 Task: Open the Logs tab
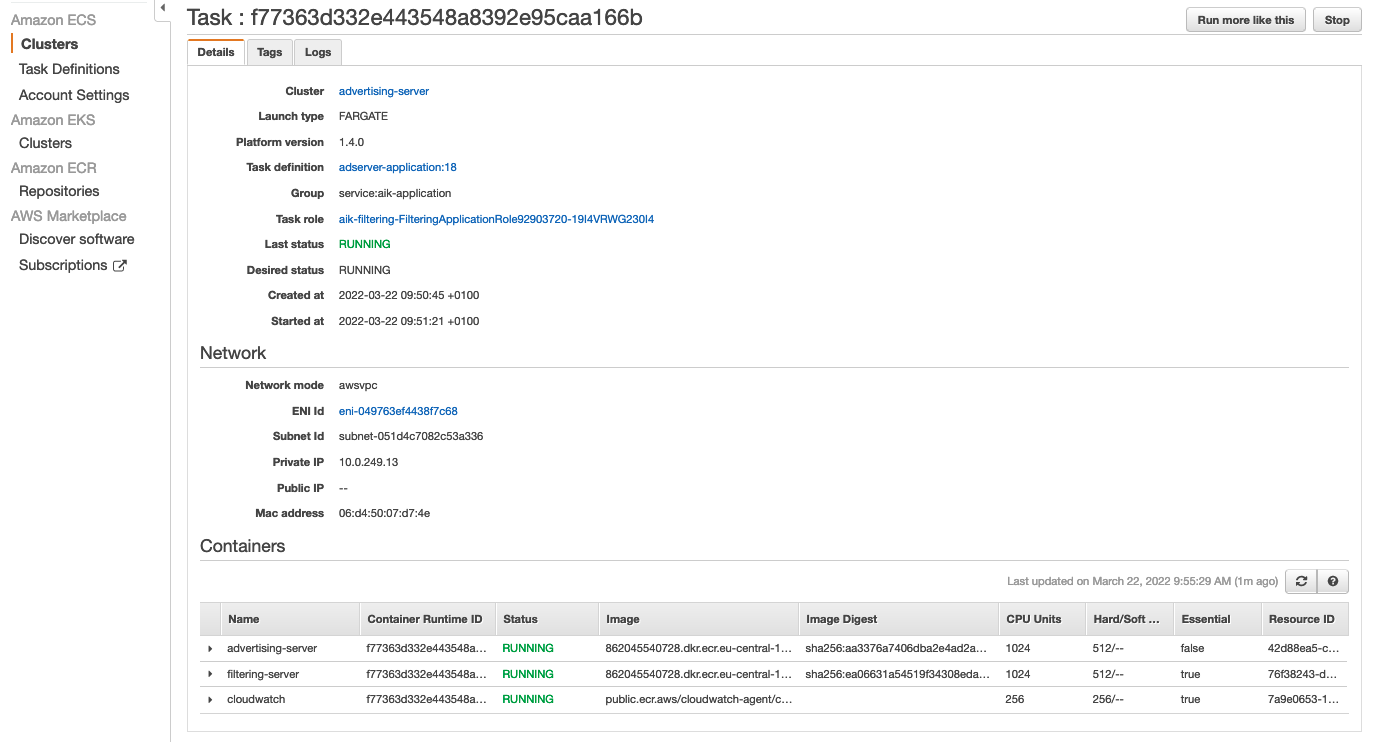pos(318,52)
